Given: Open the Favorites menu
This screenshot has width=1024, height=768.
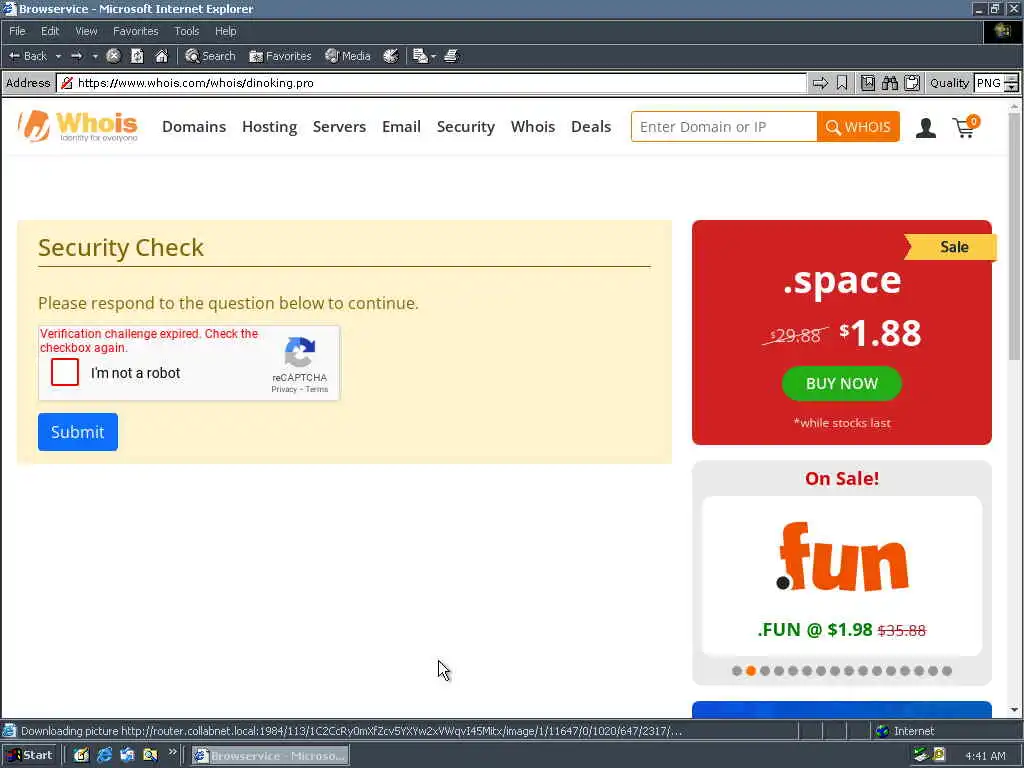Looking at the screenshot, I should pyautogui.click(x=135, y=31).
